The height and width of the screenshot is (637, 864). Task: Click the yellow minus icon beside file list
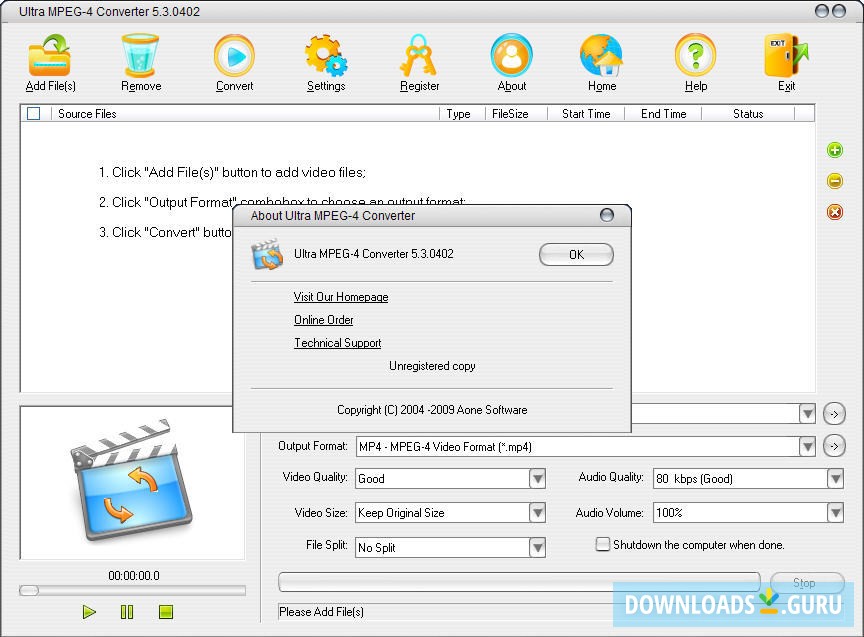coord(835,181)
